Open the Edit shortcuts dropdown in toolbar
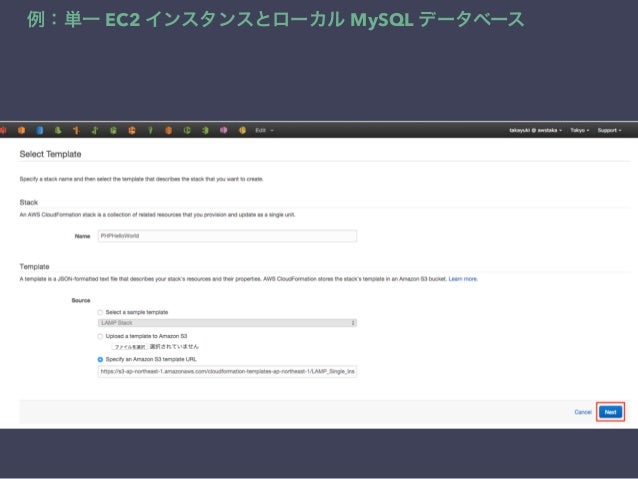Screen dimensions: 638x479 pos(264,130)
